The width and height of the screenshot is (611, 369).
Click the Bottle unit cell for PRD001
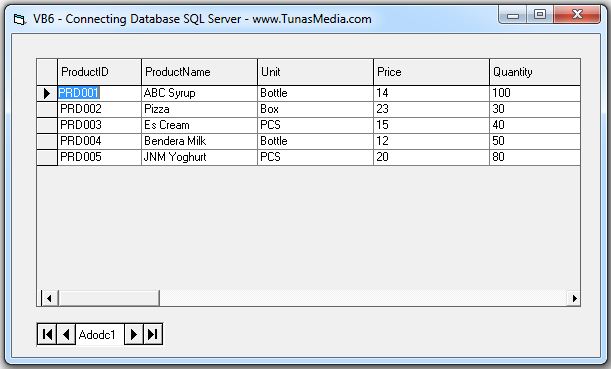(x=316, y=94)
